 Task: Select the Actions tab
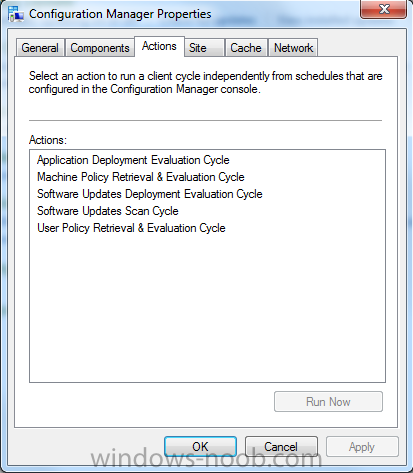(159, 46)
